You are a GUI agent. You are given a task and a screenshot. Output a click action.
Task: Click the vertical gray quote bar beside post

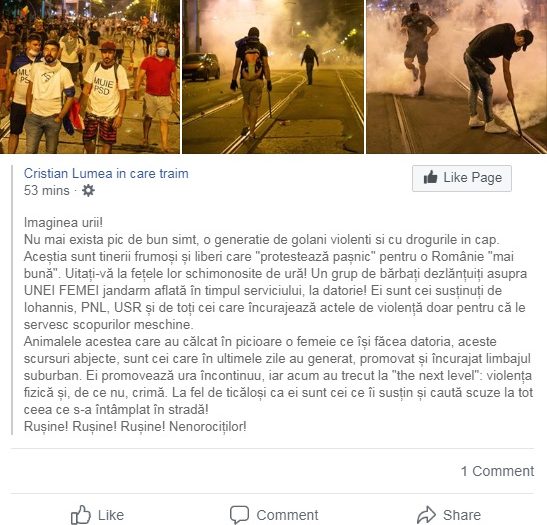(x=12, y=300)
